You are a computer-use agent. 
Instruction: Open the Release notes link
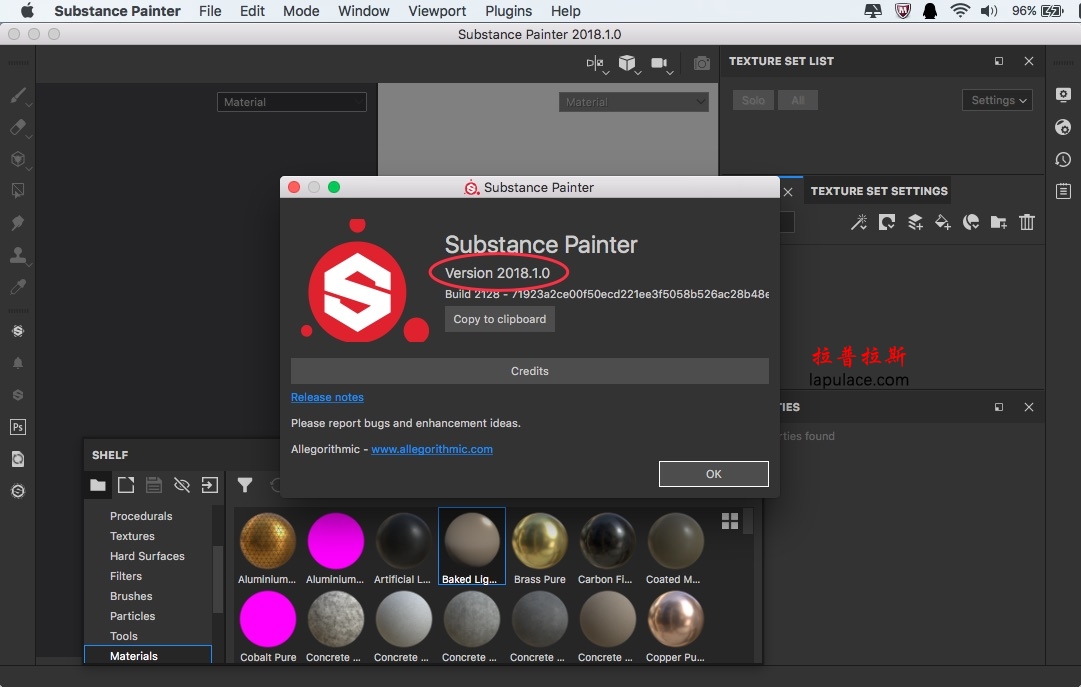(x=327, y=397)
